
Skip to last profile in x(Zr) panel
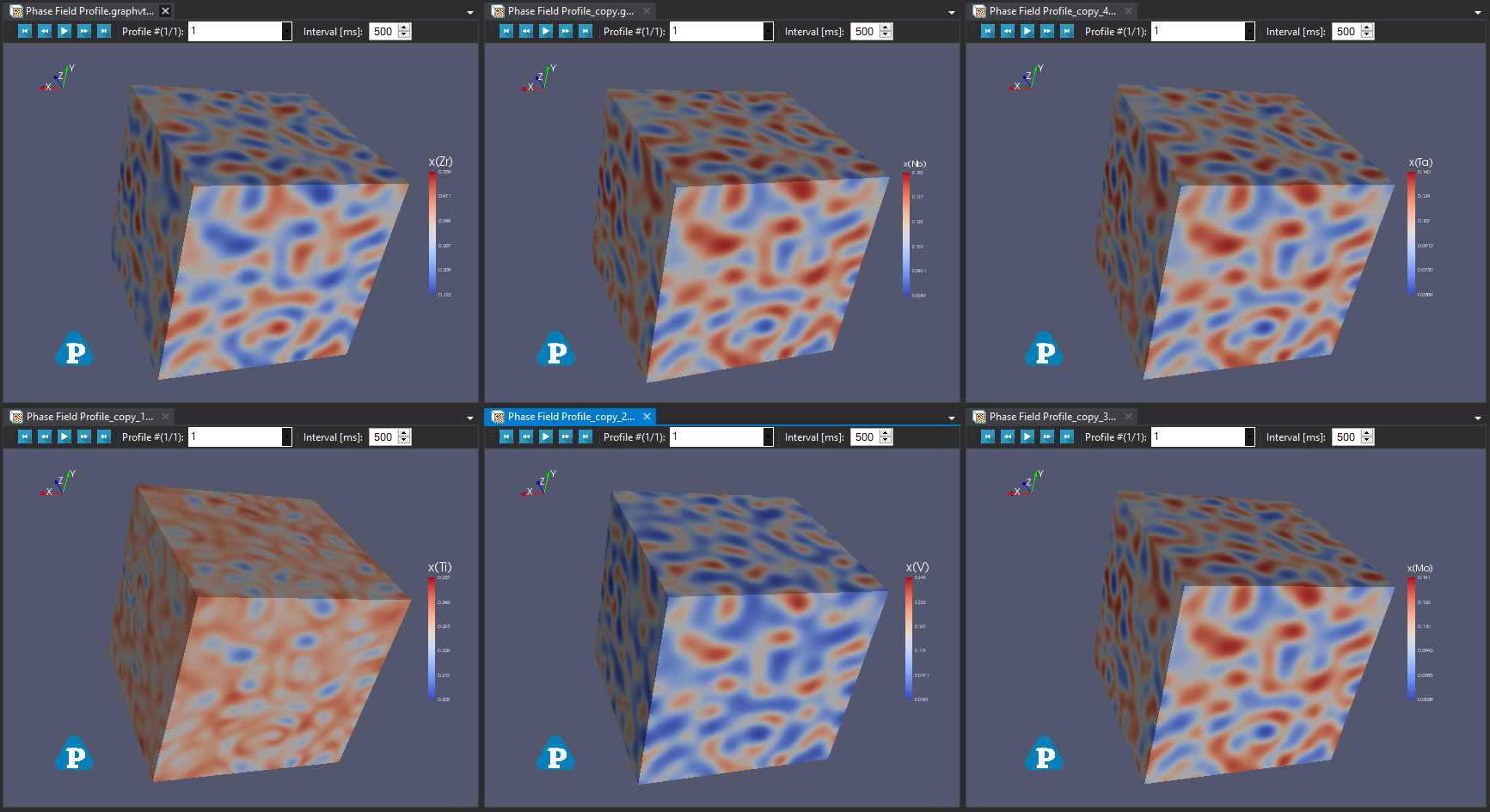(104, 31)
